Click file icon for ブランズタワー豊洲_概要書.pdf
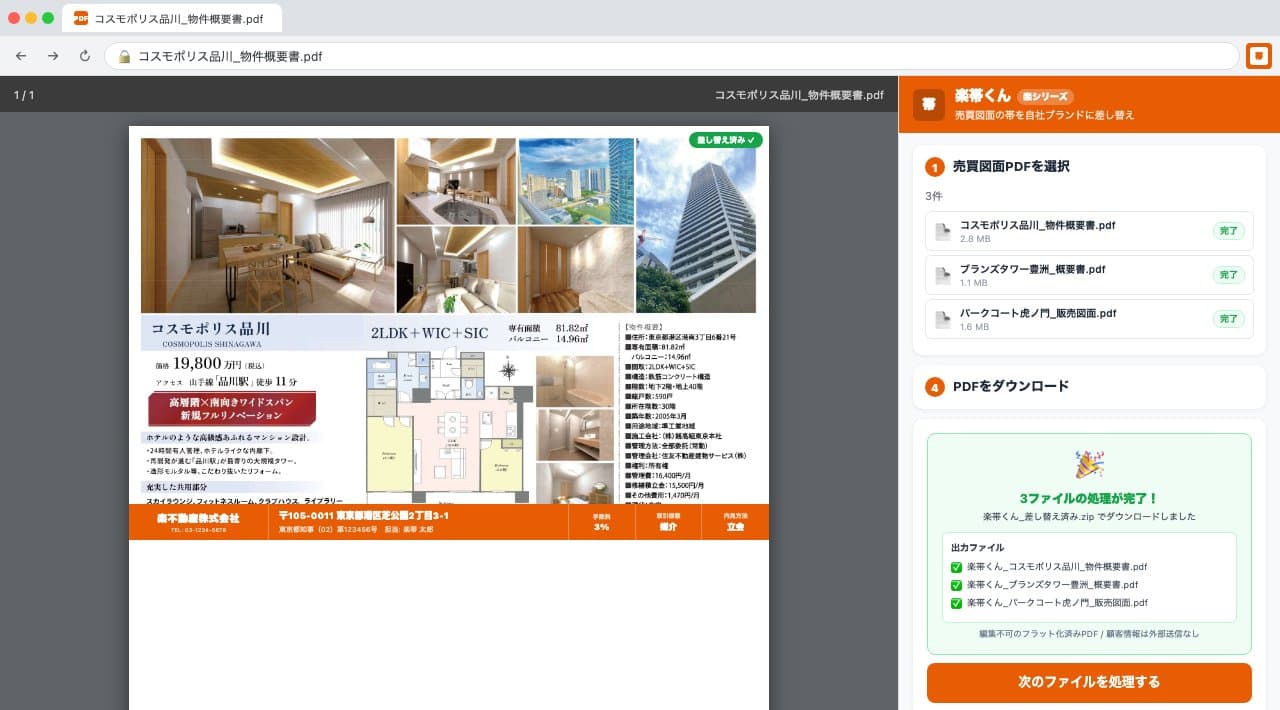Image resolution: width=1280 pixels, height=710 pixels. click(x=942, y=275)
